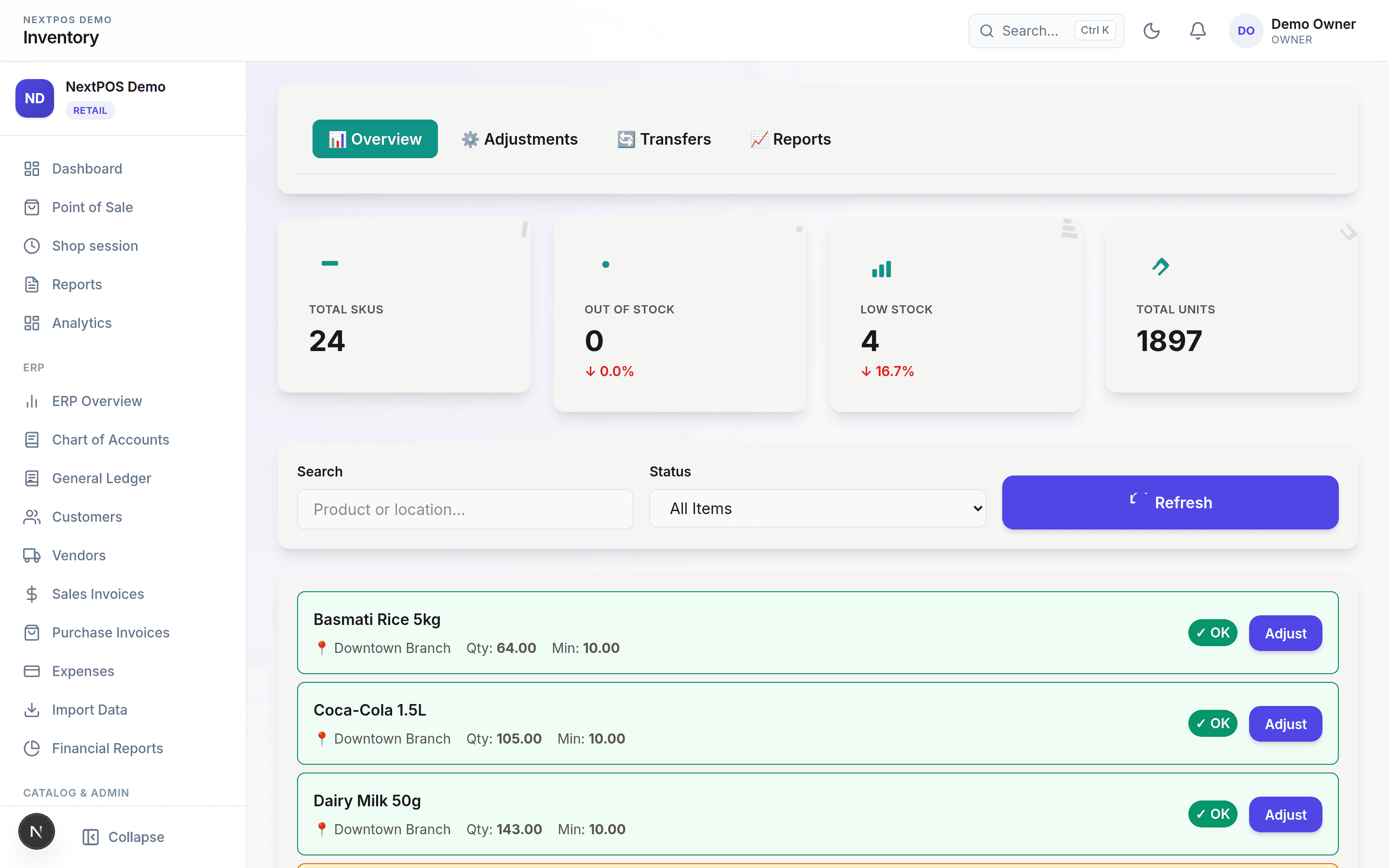Click the Financial Reports pie icon
The image size is (1389, 868).
31,748
